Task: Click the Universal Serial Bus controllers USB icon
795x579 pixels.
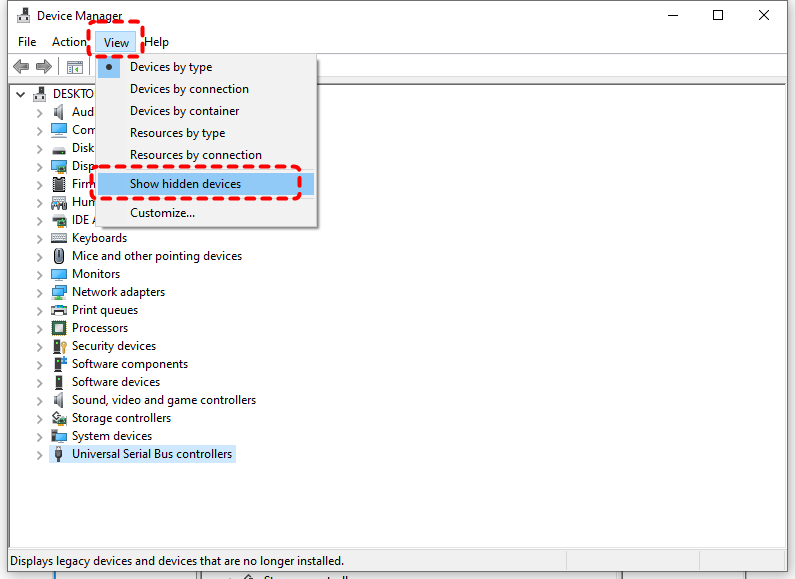Action: coord(58,454)
